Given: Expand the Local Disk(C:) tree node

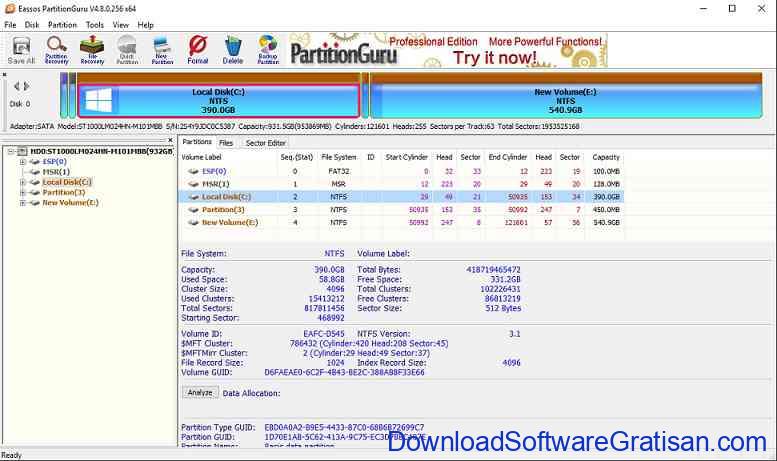Looking at the screenshot, I should pos(22,182).
